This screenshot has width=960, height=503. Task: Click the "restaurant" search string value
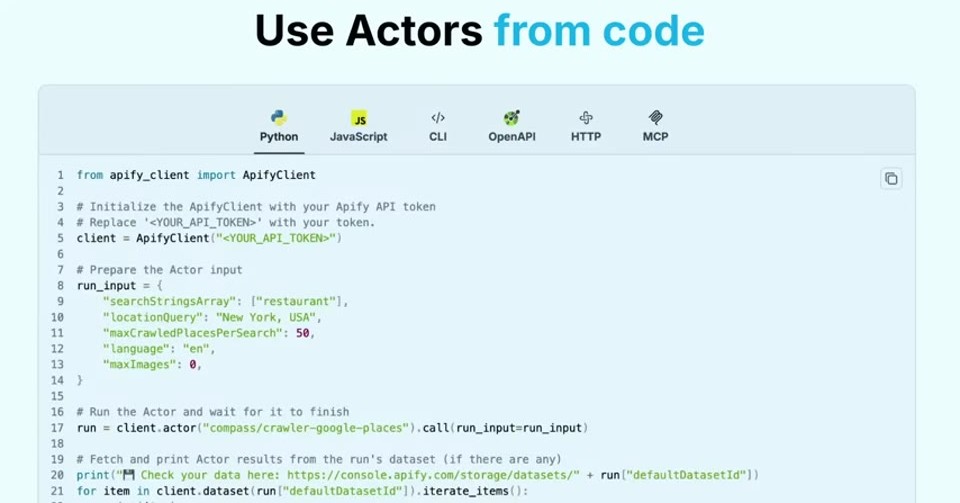(296, 301)
